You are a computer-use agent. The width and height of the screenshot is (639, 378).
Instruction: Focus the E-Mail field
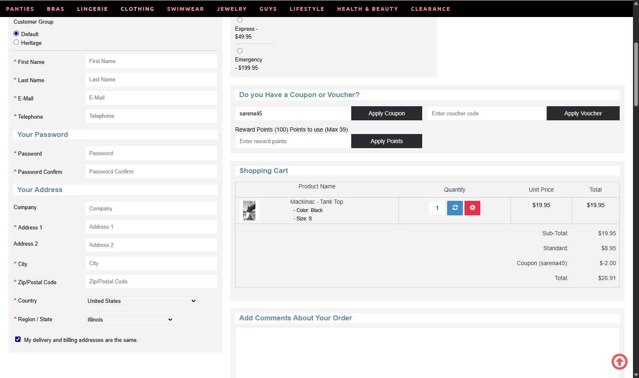(x=151, y=98)
